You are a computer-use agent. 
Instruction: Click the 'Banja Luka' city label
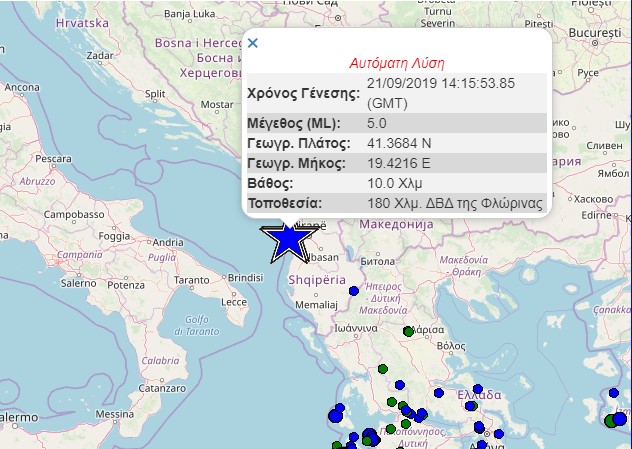189,14
